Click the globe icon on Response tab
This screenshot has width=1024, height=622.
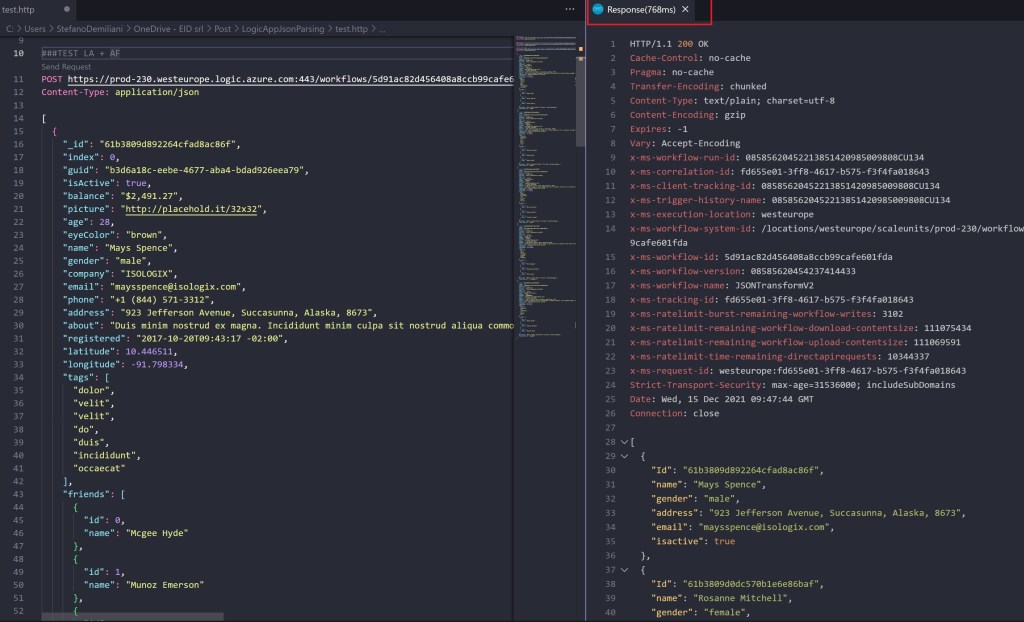point(598,10)
